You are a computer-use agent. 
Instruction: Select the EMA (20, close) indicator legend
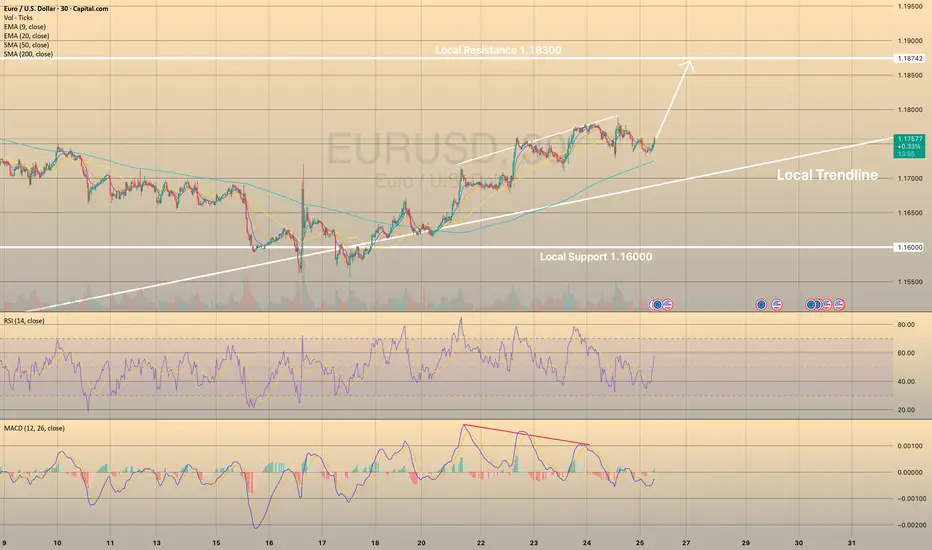[26, 36]
